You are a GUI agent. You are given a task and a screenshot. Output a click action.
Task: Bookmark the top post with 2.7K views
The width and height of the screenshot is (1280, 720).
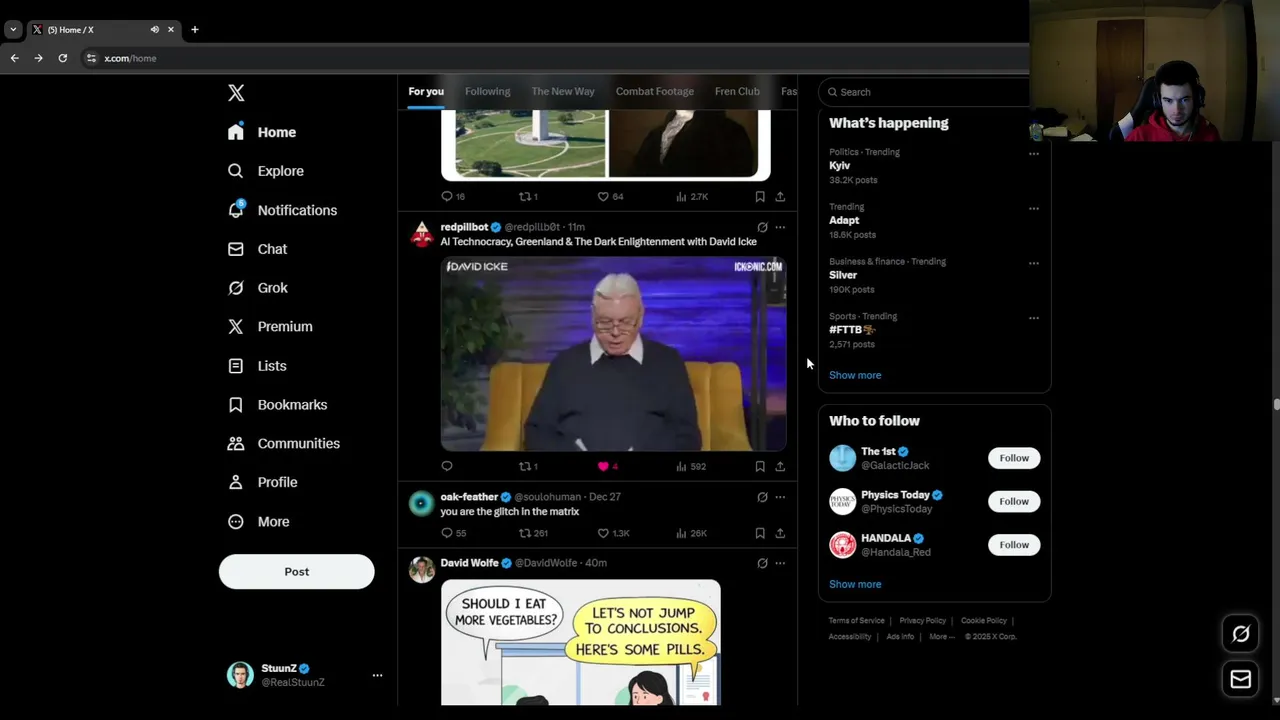760,196
